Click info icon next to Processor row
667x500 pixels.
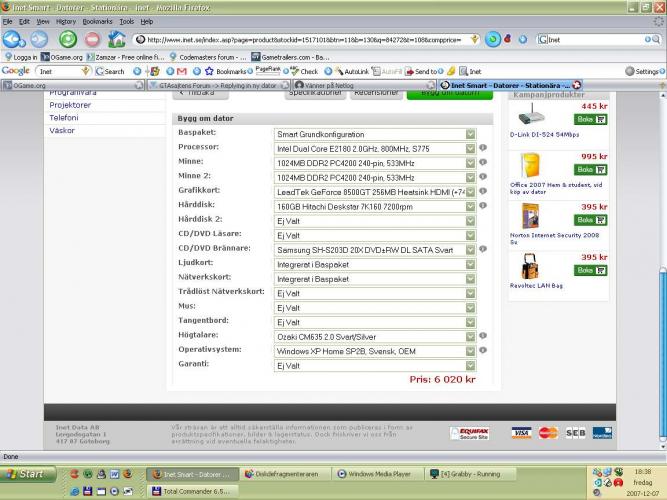point(482,148)
